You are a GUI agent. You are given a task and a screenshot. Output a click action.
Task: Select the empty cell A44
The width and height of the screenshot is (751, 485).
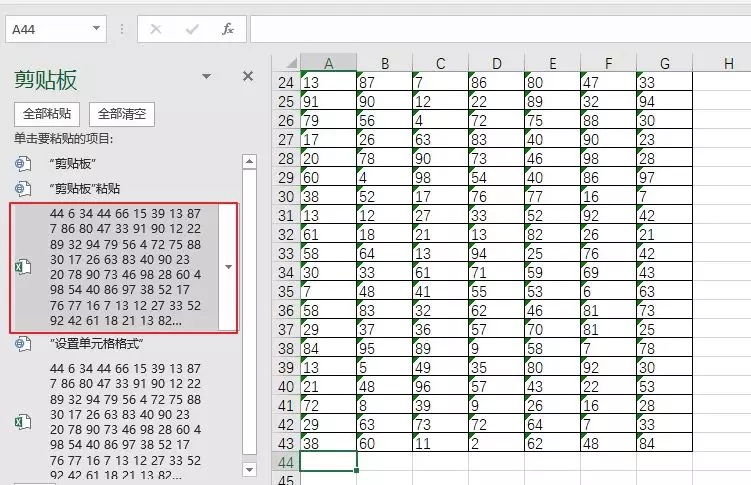328,461
